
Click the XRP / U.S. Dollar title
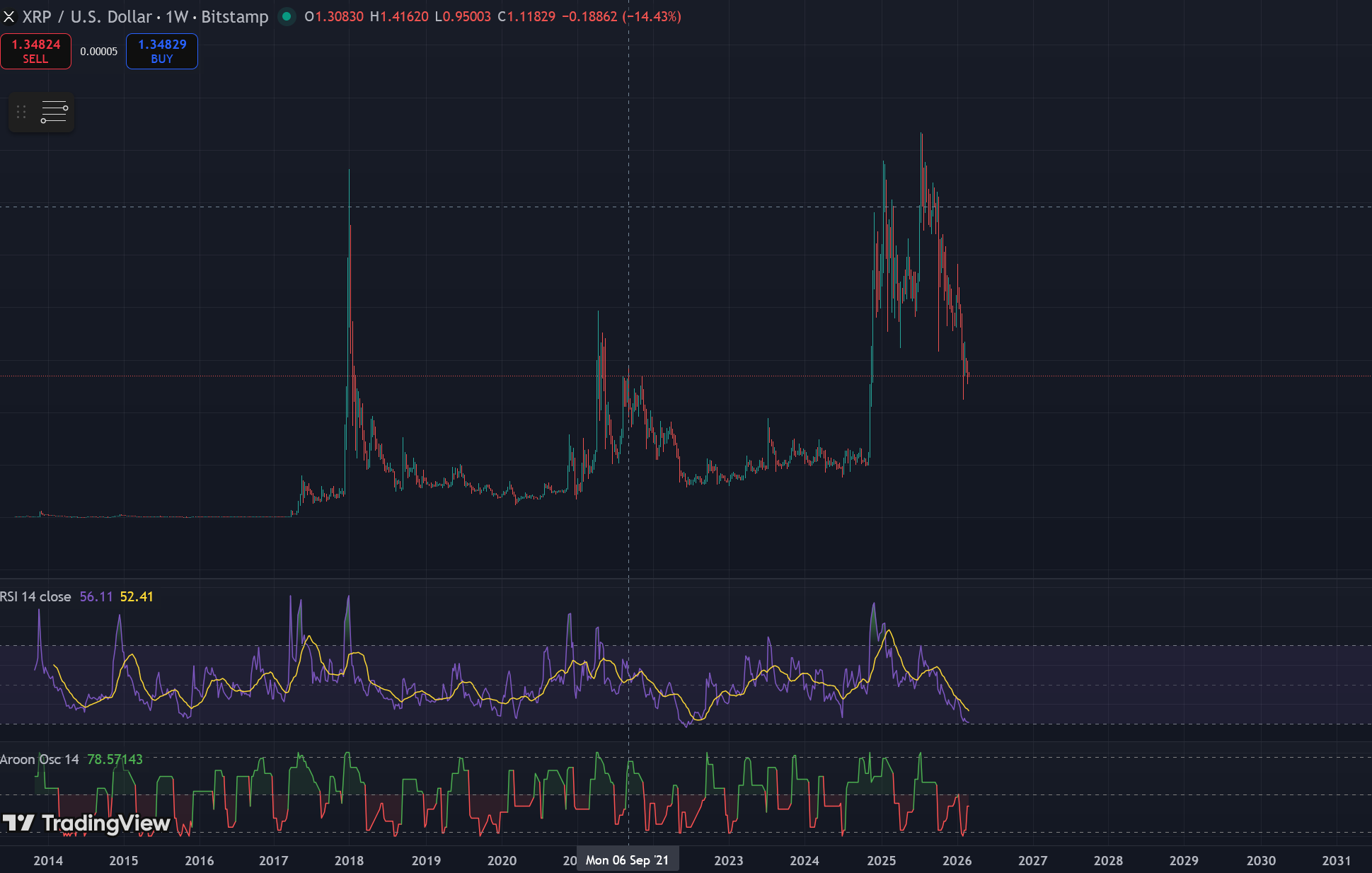click(87, 16)
